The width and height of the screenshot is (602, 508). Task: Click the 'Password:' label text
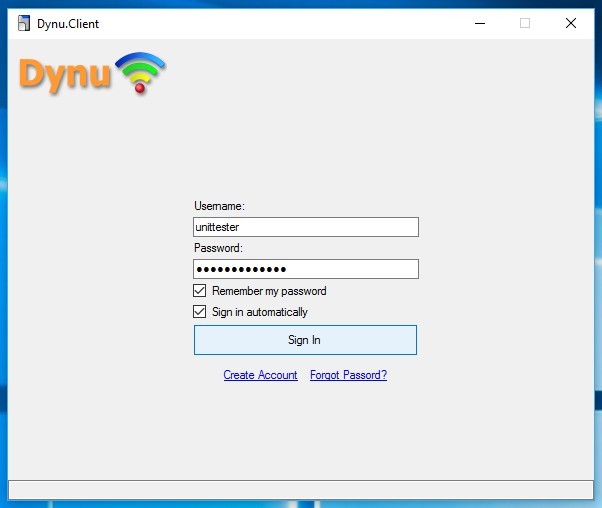pyautogui.click(x=218, y=248)
